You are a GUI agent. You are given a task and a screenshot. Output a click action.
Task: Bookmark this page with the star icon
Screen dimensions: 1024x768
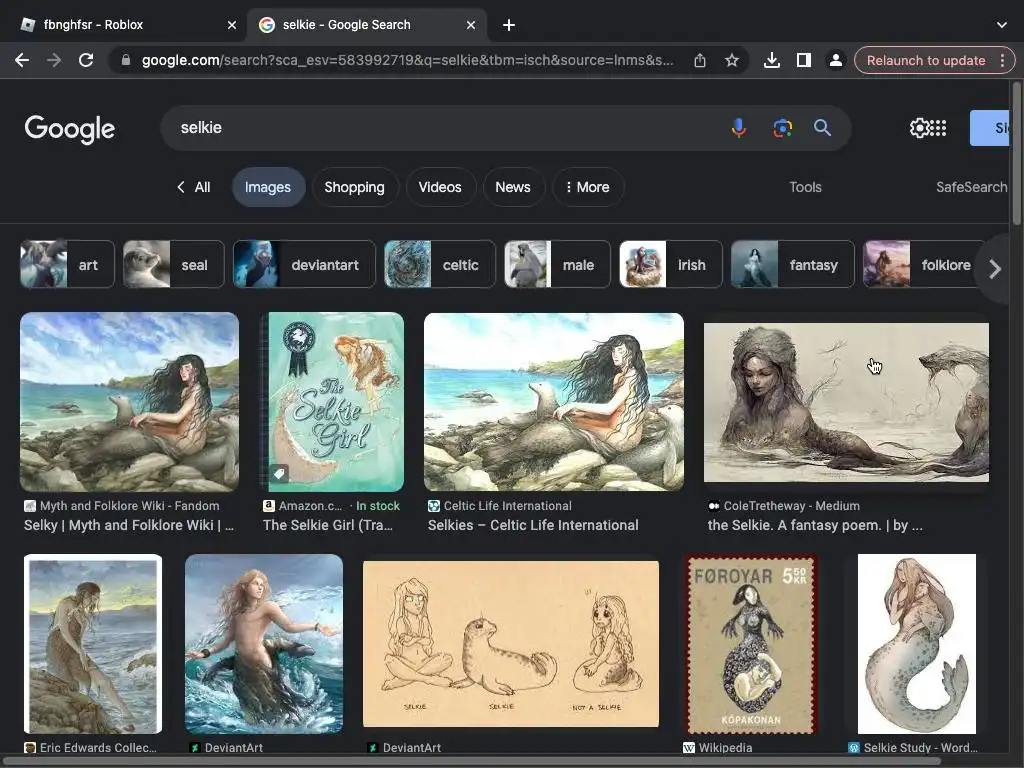click(731, 61)
